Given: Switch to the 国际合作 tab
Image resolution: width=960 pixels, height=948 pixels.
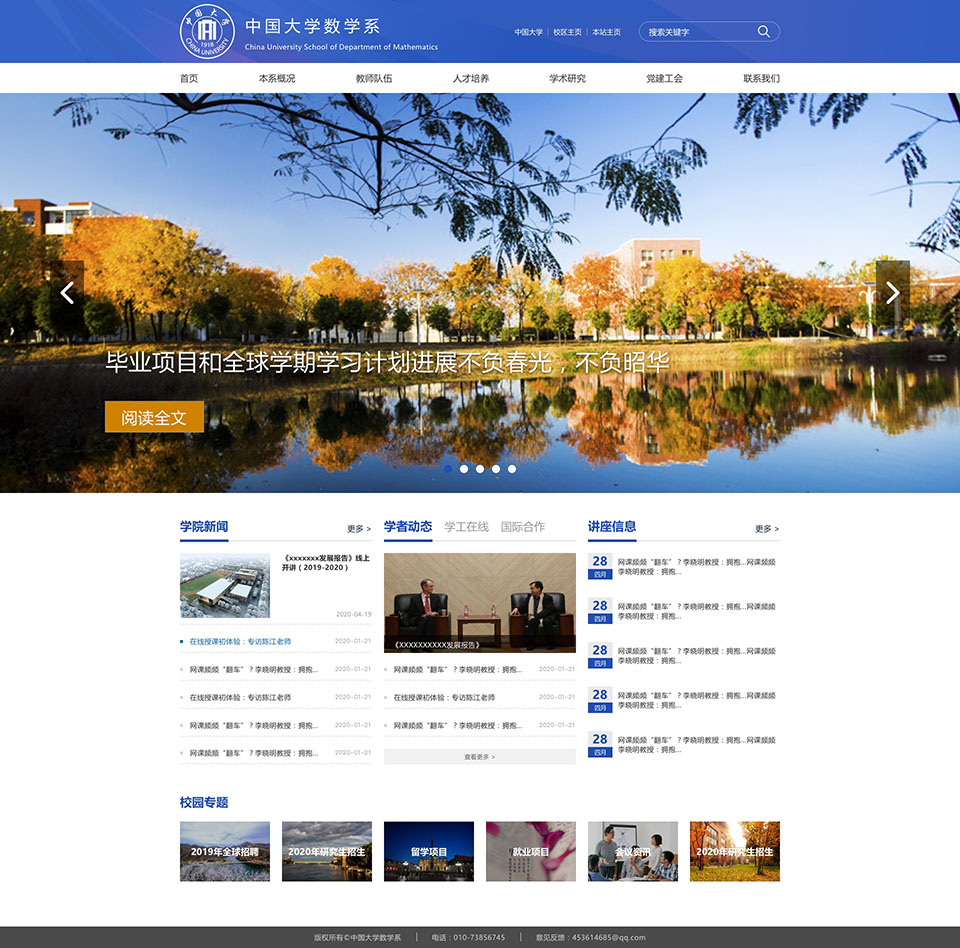Looking at the screenshot, I should 523,527.
